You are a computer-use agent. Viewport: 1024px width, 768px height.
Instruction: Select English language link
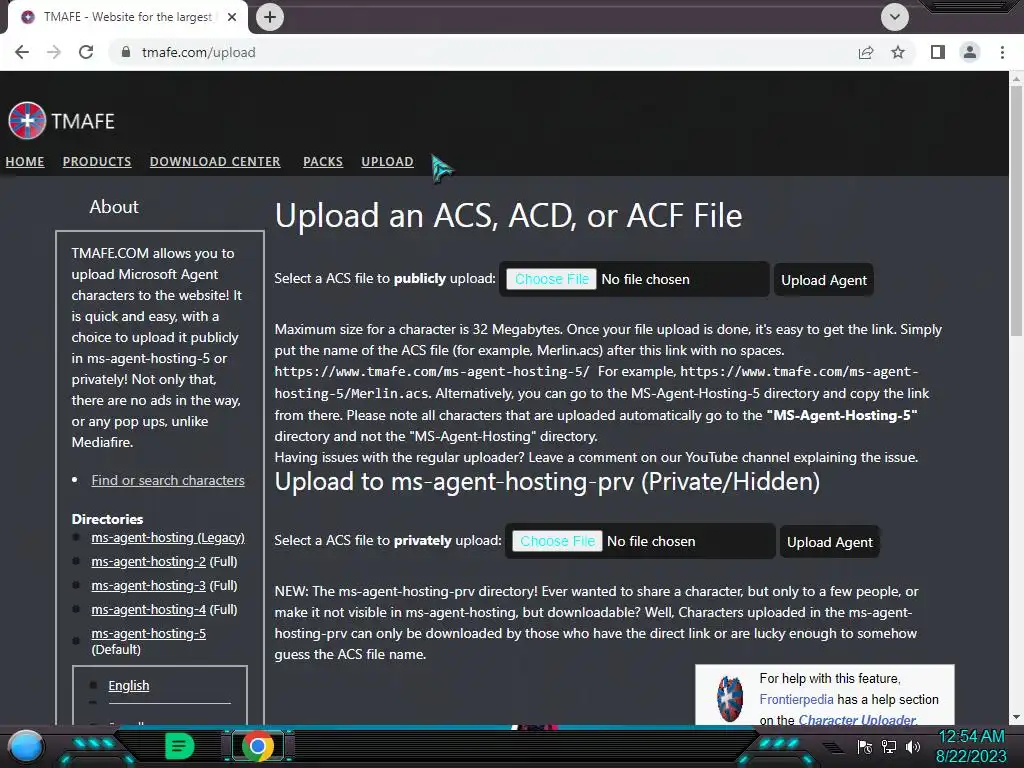click(129, 686)
